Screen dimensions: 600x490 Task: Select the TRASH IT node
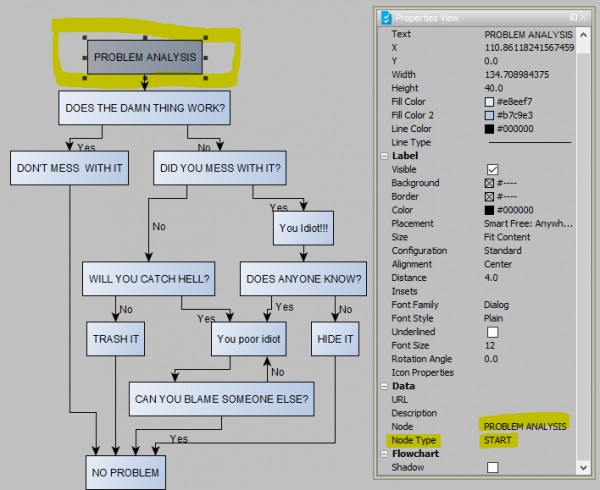(116, 339)
